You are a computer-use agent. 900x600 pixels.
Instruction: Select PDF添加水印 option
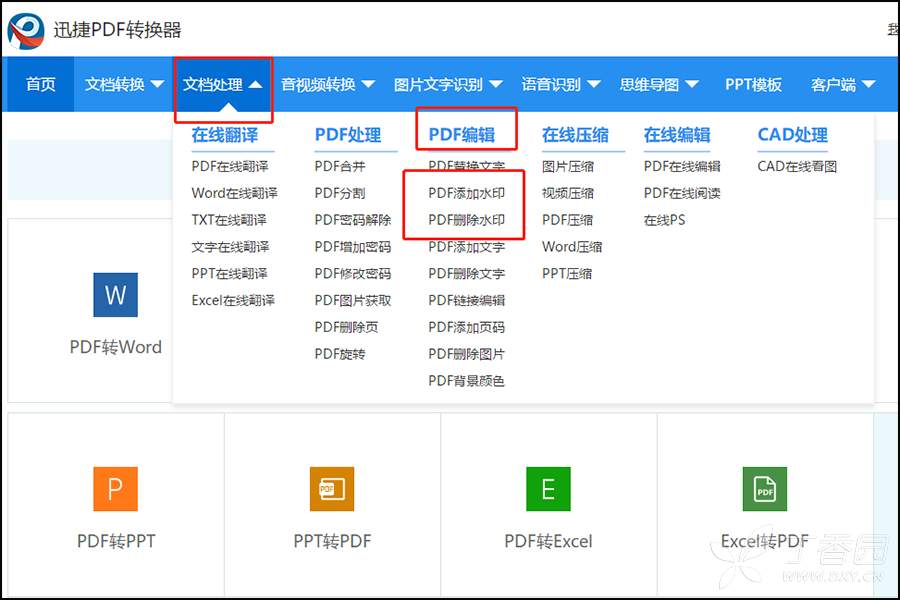coord(466,193)
